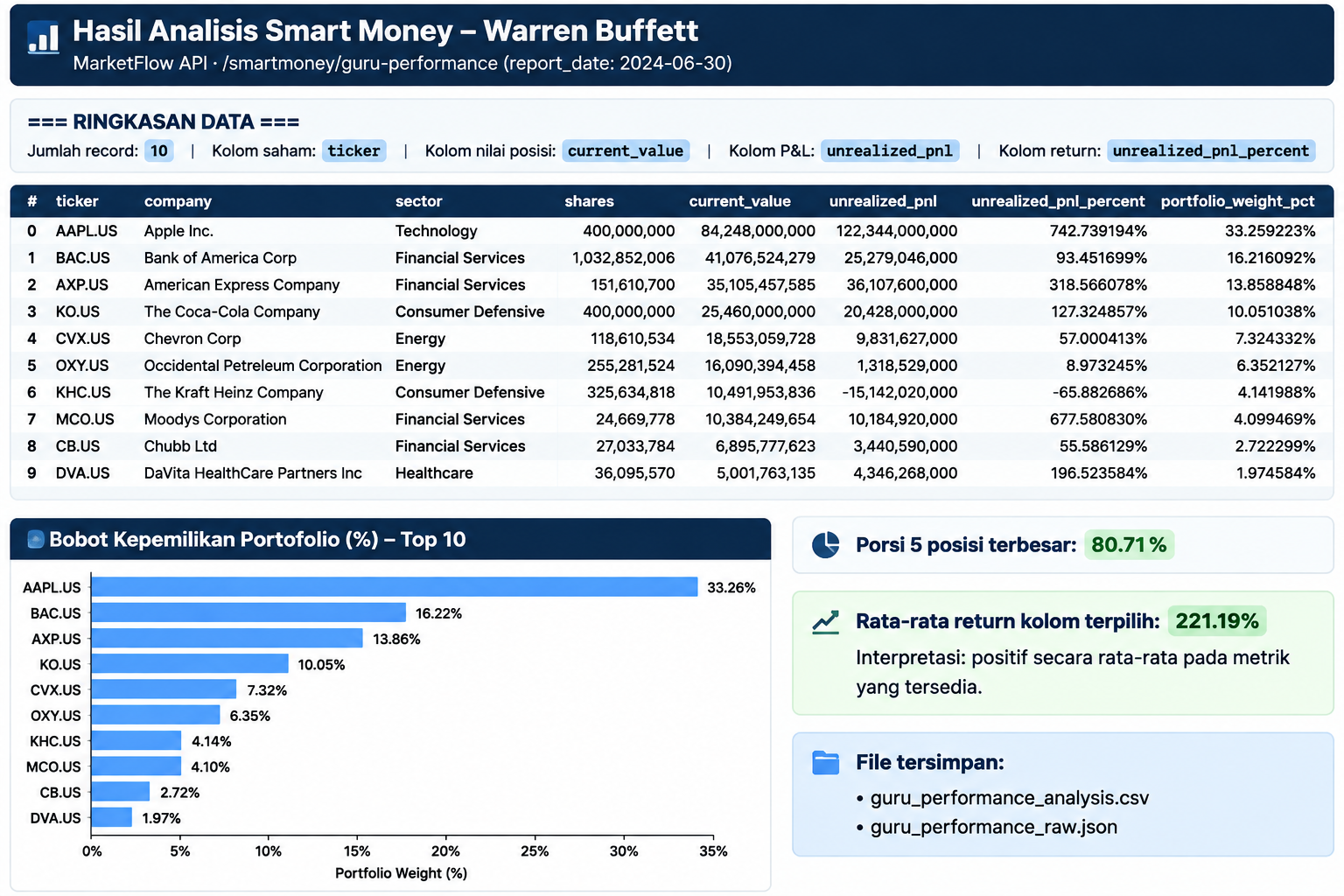
Task: Click the 221.19% average return badge
Action: click(x=1217, y=621)
